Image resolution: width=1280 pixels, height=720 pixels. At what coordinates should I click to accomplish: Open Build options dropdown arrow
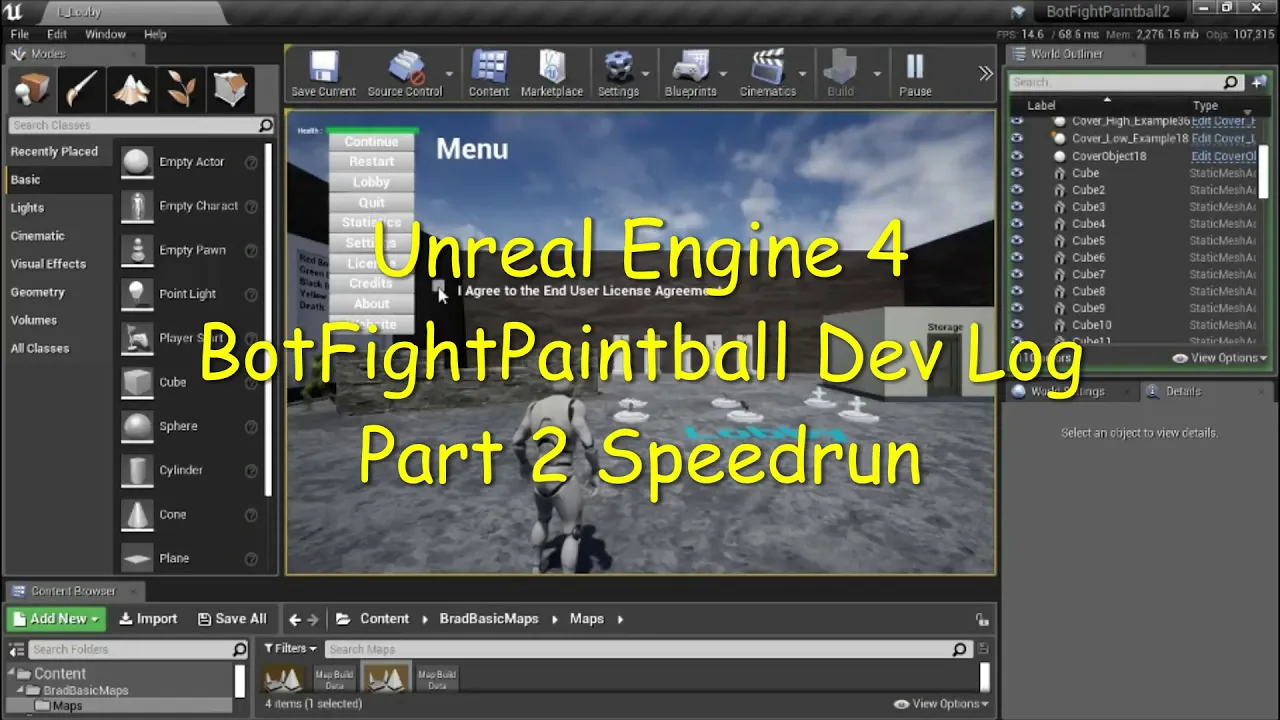(x=877, y=74)
